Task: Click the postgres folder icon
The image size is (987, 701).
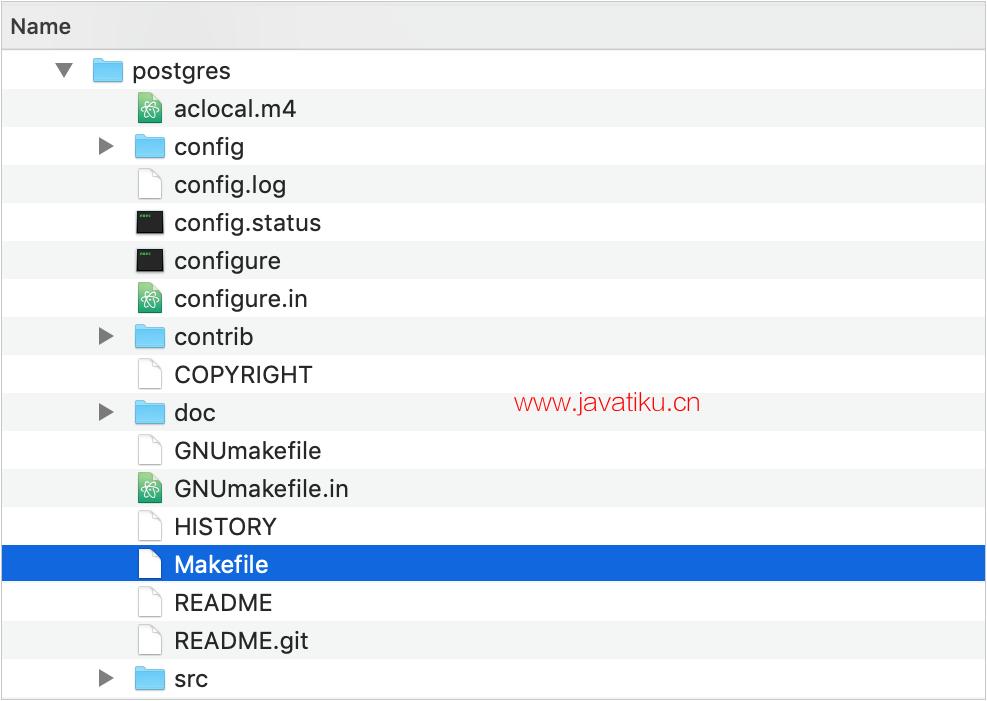Action: pos(108,70)
